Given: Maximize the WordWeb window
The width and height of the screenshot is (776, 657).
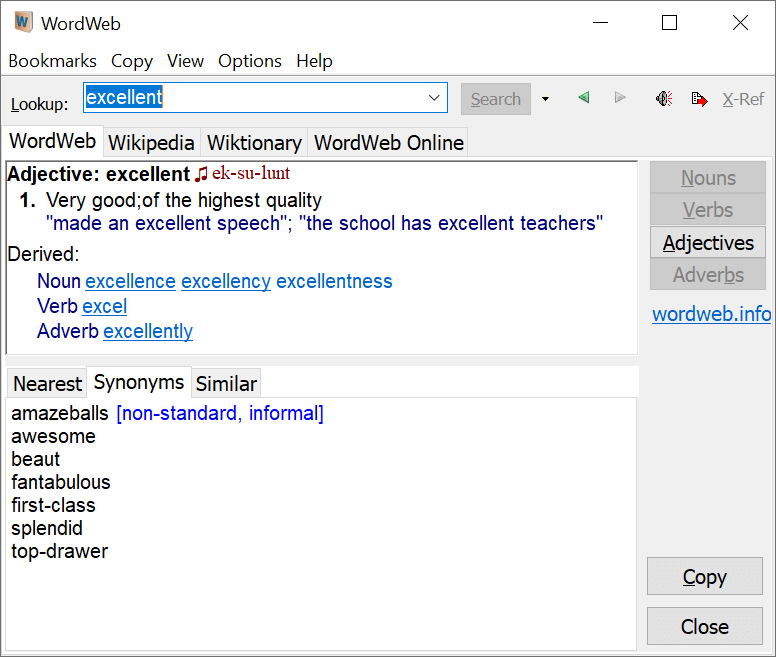Looking at the screenshot, I should [670, 23].
